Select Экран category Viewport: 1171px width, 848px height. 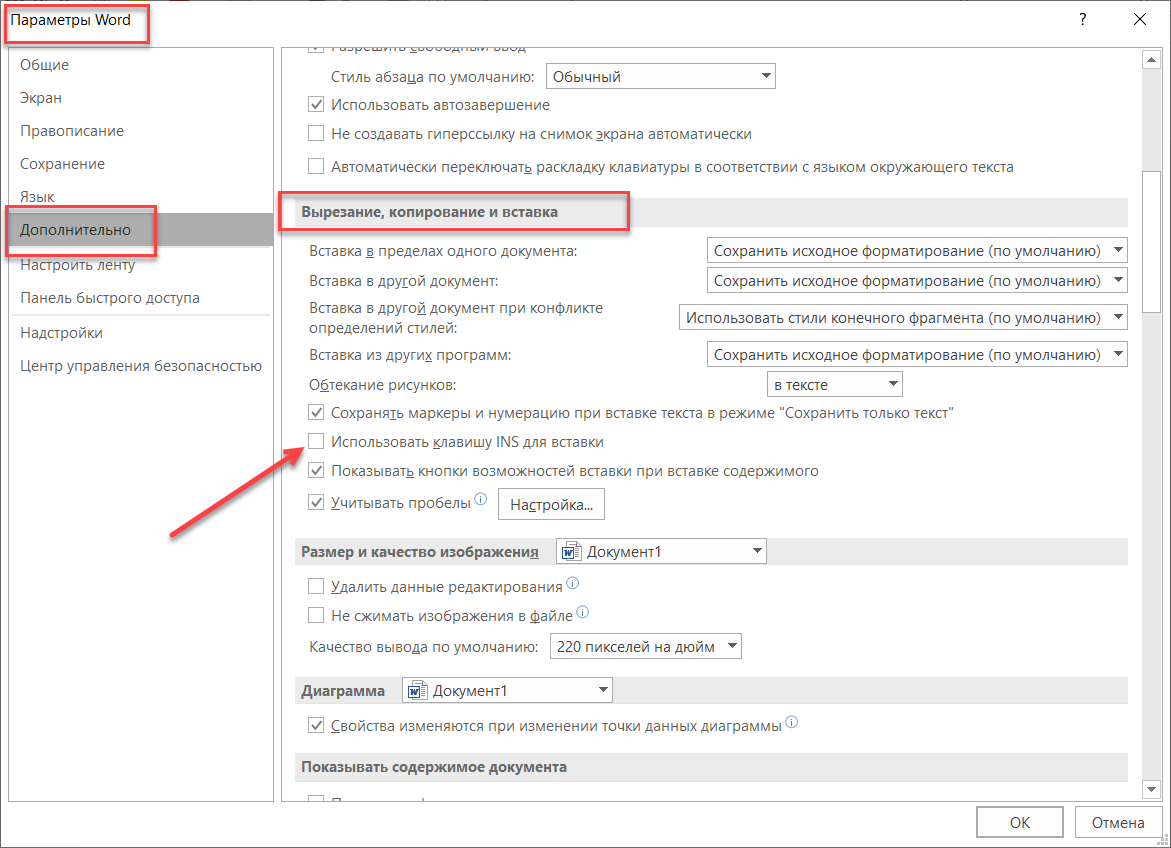pyautogui.click(x=140, y=98)
